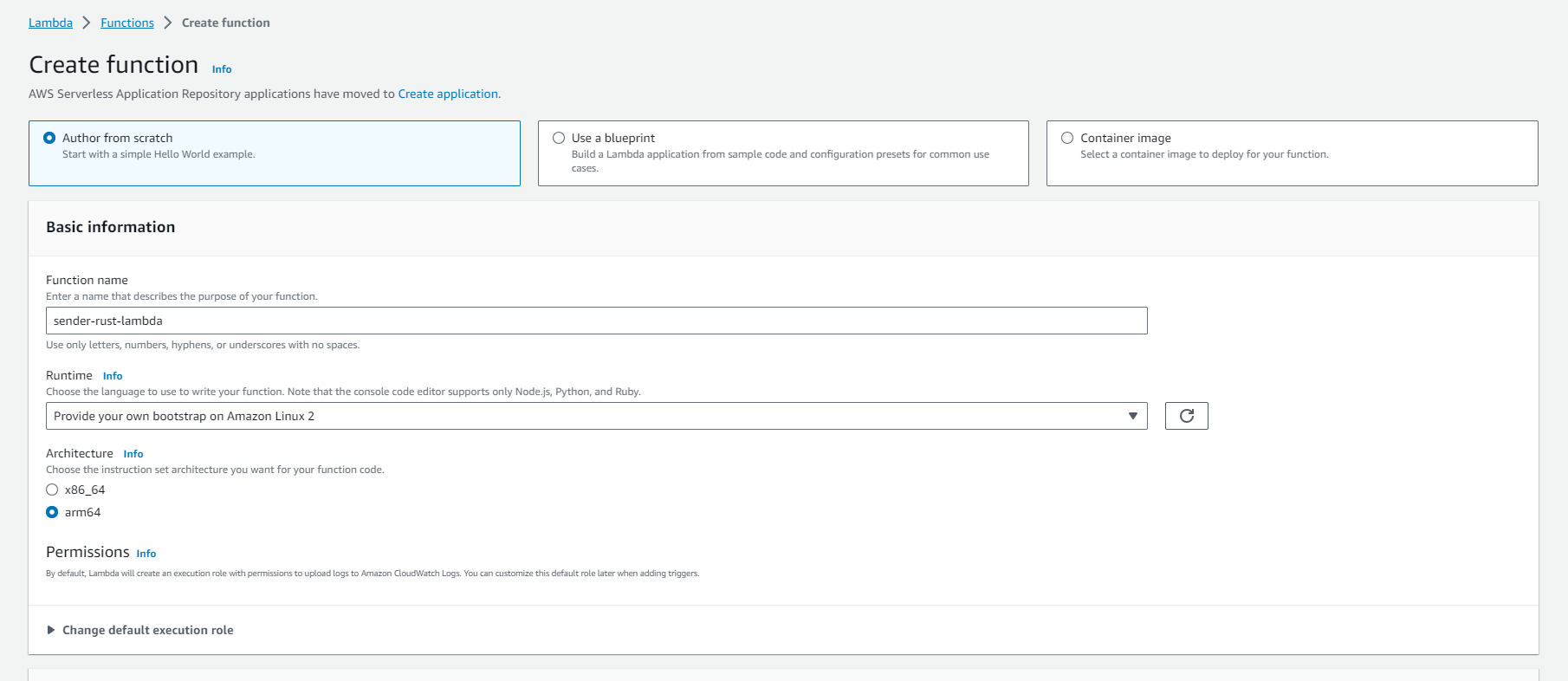Click the runtime list refresh icon button
Viewport: 1568px width, 681px height.
pos(1186,416)
